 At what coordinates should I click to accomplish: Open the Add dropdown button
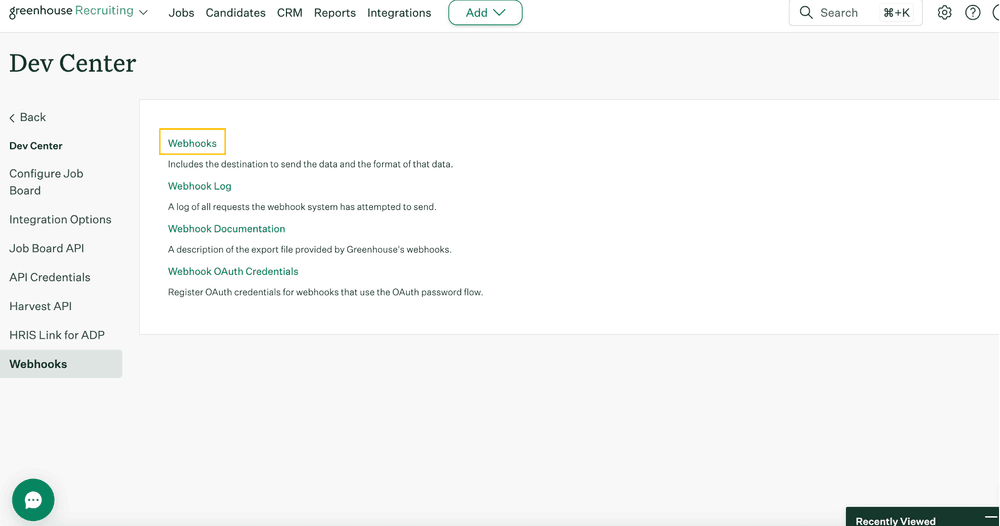click(485, 13)
